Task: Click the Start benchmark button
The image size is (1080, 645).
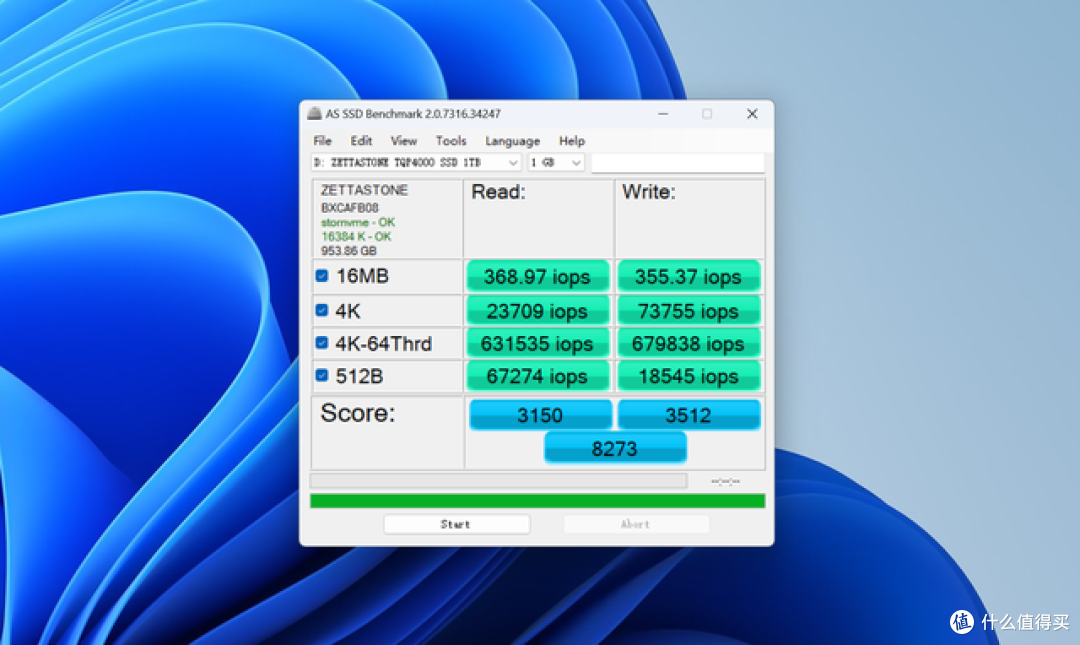Action: pos(457,524)
